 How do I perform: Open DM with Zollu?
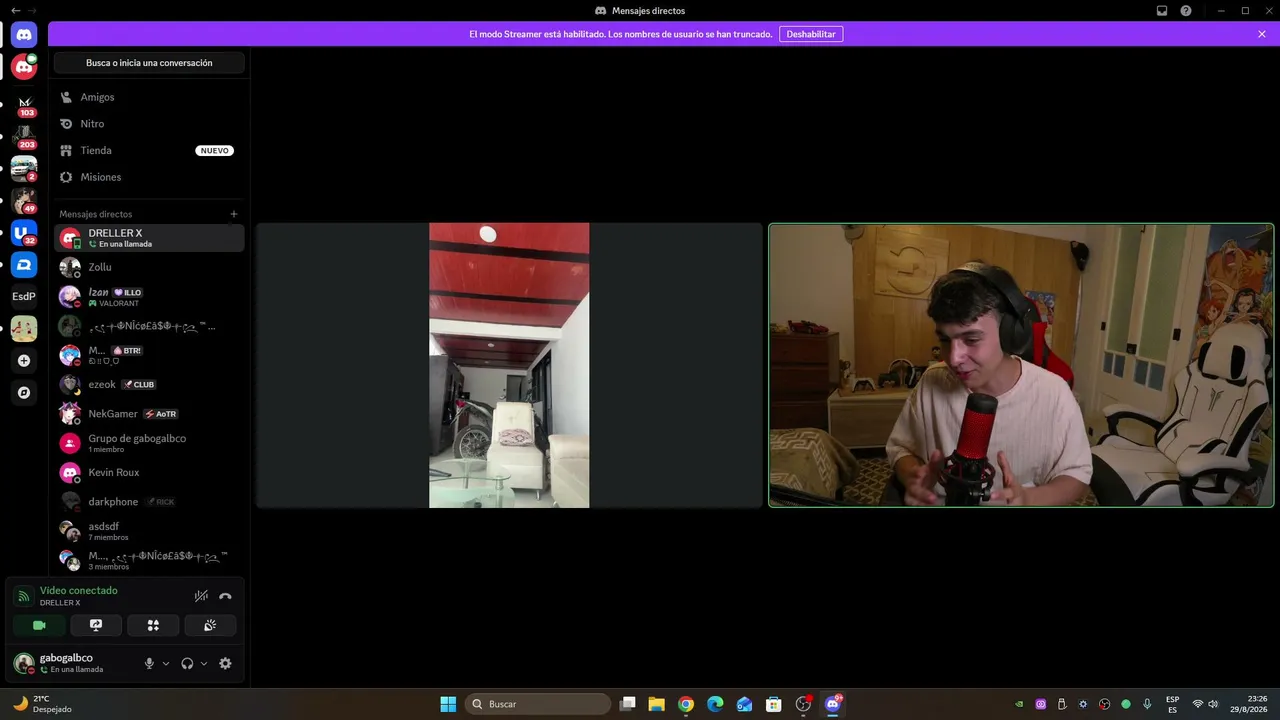click(149, 267)
